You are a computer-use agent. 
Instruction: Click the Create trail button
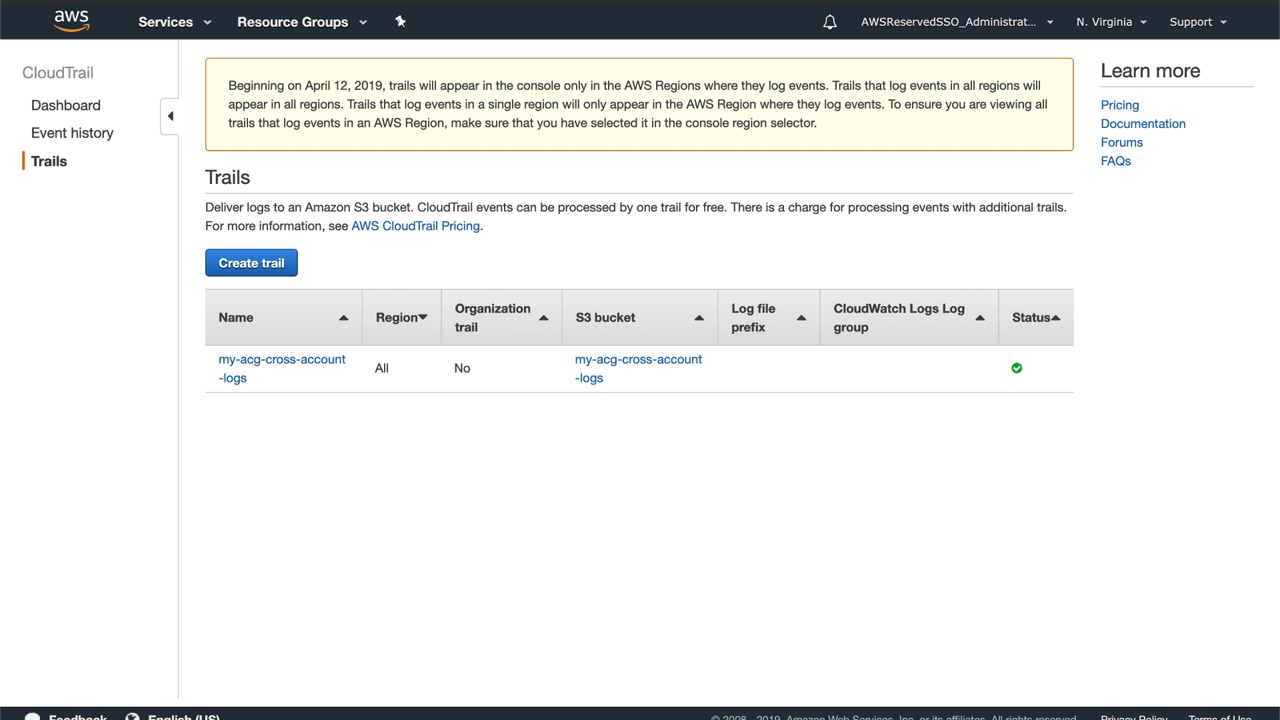251,263
